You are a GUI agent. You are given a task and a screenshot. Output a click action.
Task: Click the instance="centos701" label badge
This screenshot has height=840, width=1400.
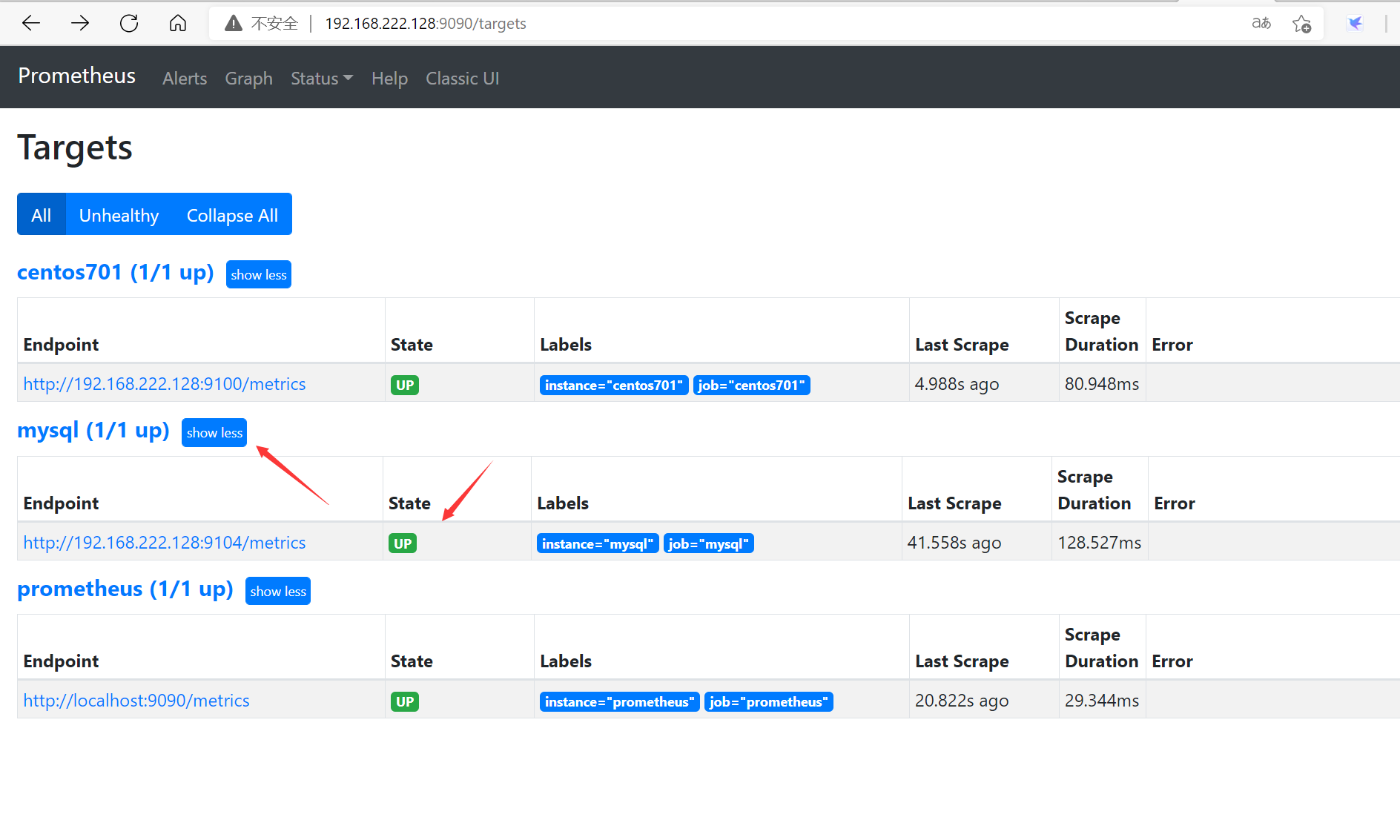coord(614,385)
